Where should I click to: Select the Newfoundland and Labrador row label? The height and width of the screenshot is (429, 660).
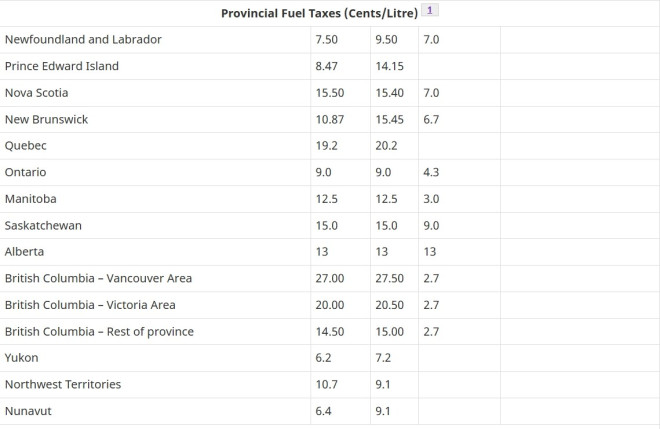83,40
